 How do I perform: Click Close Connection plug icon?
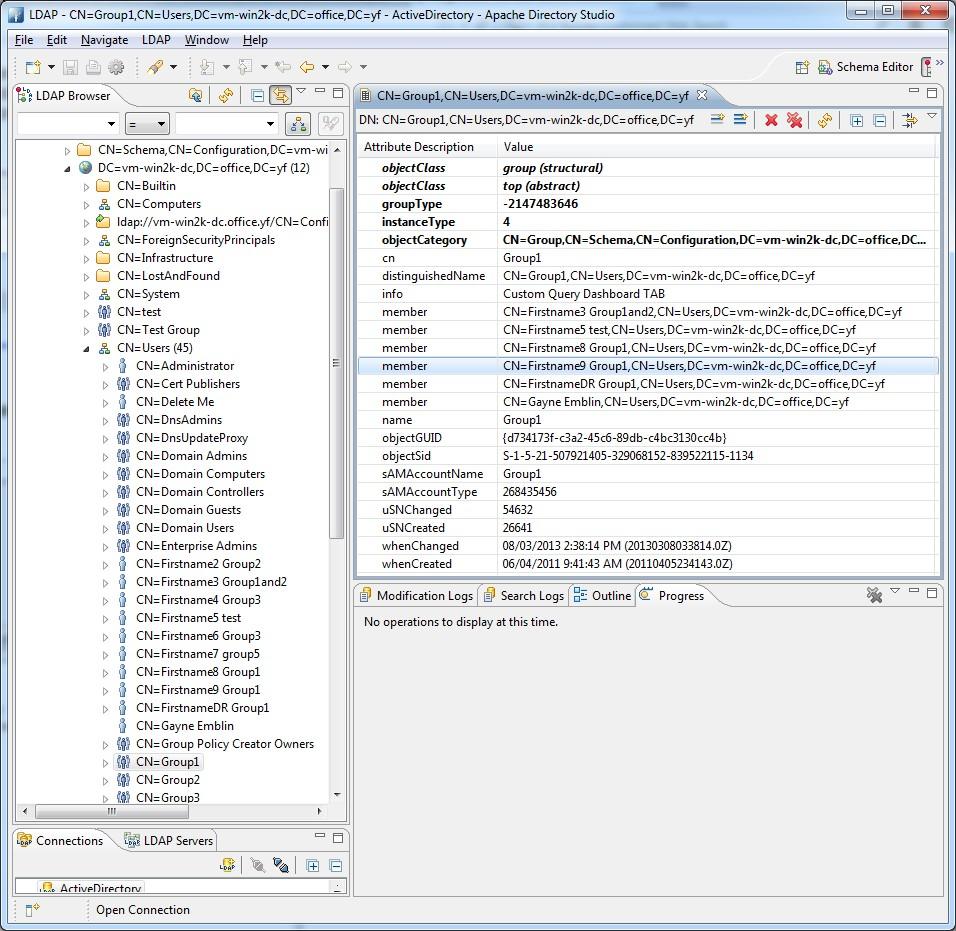280,866
